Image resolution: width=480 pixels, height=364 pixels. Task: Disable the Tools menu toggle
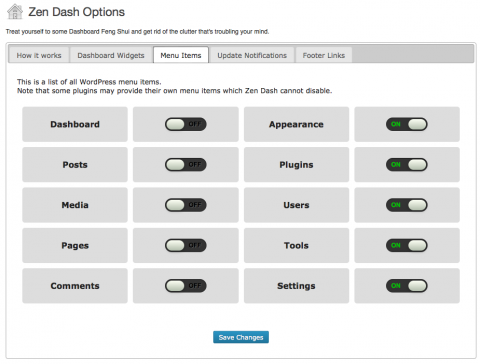tap(407, 245)
